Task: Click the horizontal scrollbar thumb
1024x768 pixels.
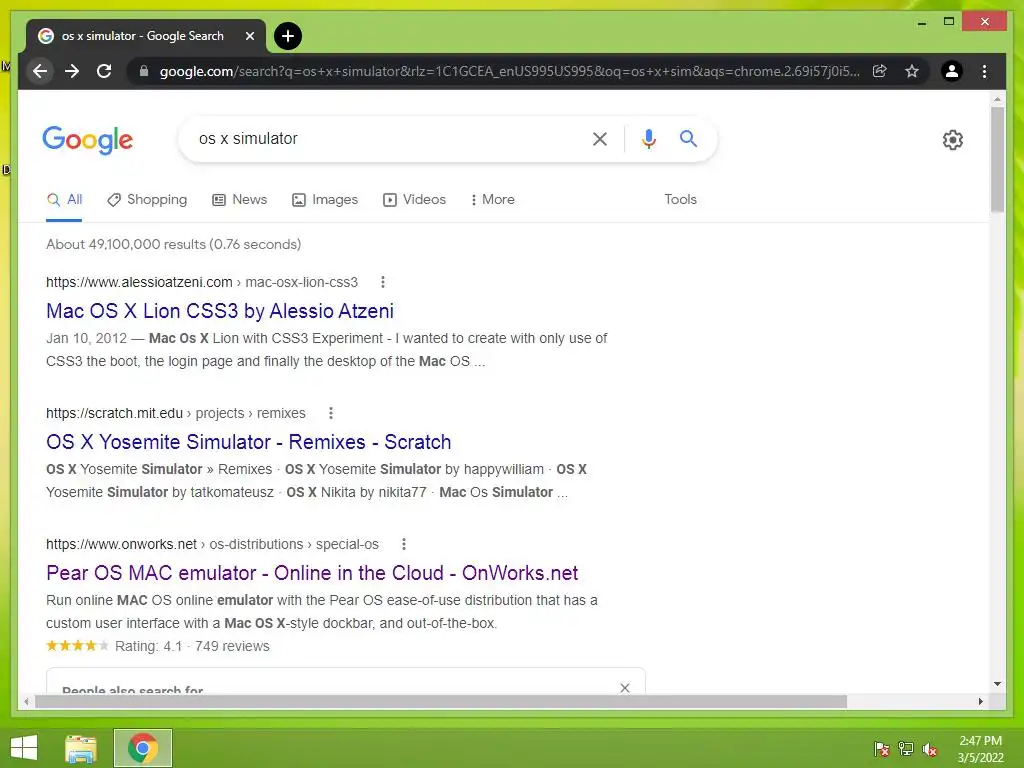Action: tap(441, 701)
